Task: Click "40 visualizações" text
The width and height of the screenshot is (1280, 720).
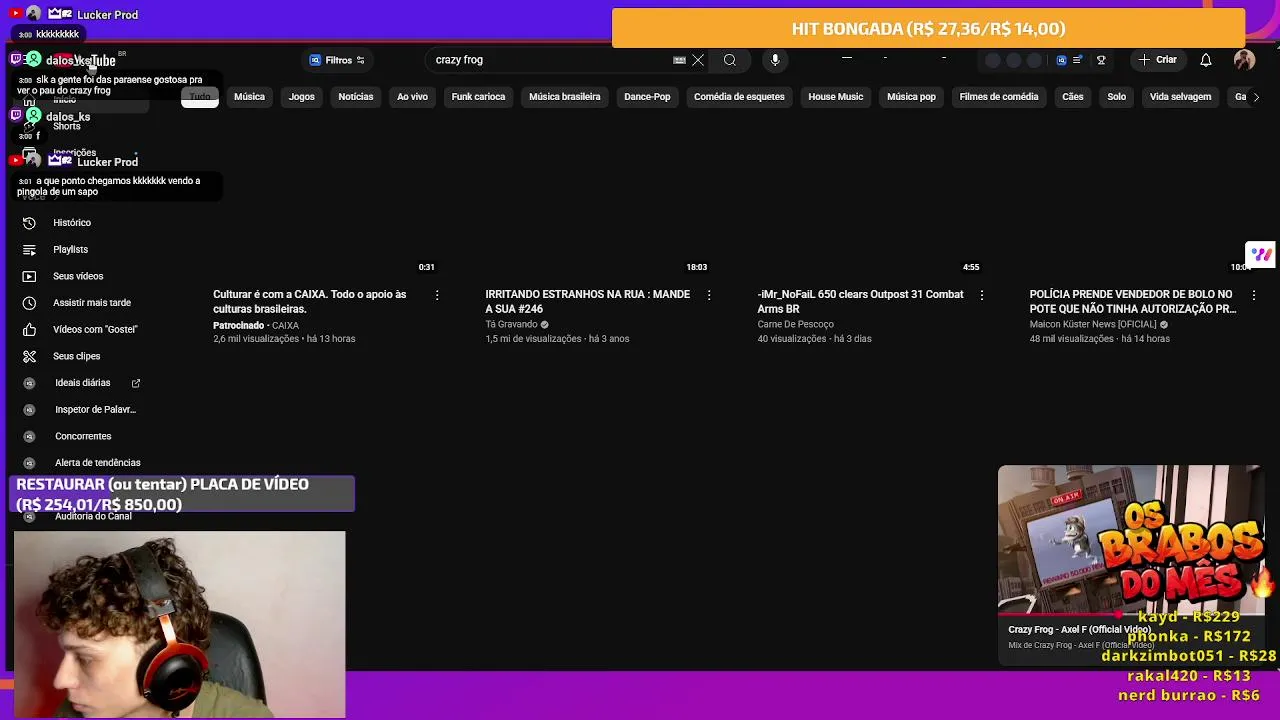Action: (791, 339)
